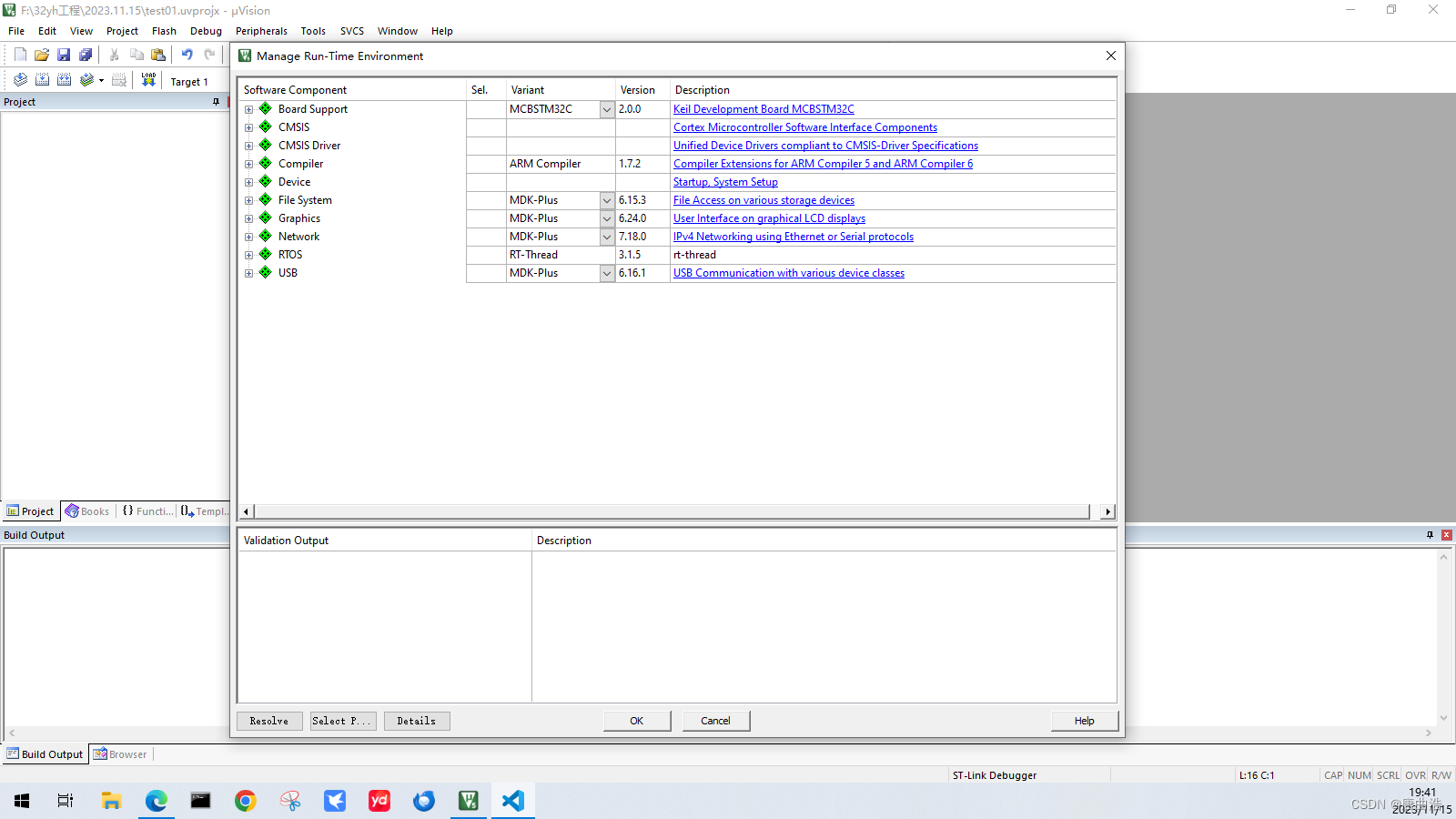Open the File menu
1456x819 pixels.
[x=16, y=31]
